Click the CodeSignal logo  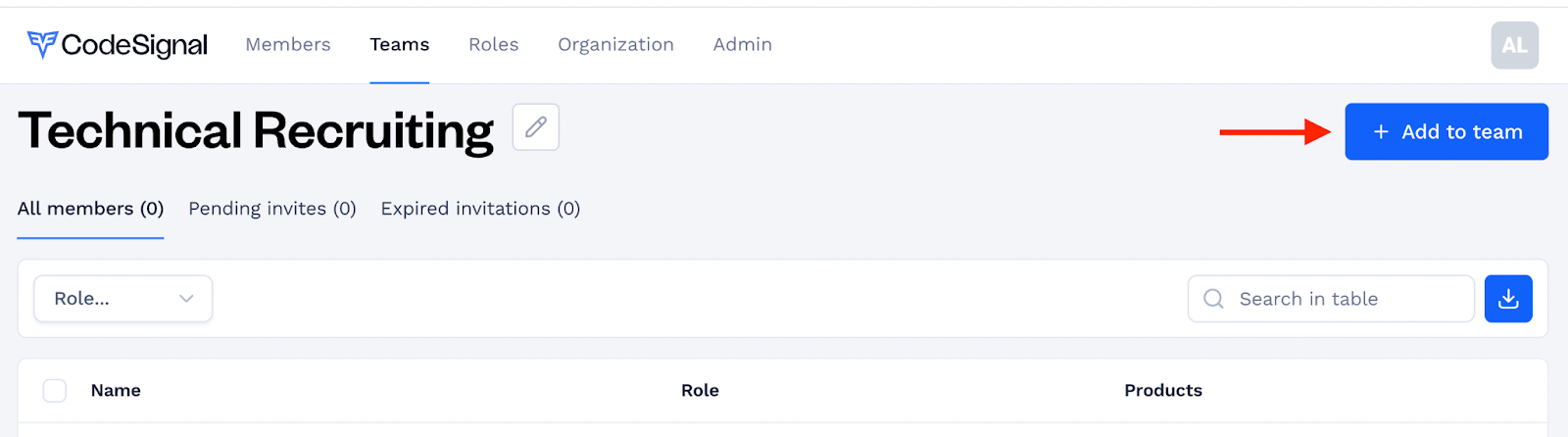(118, 45)
